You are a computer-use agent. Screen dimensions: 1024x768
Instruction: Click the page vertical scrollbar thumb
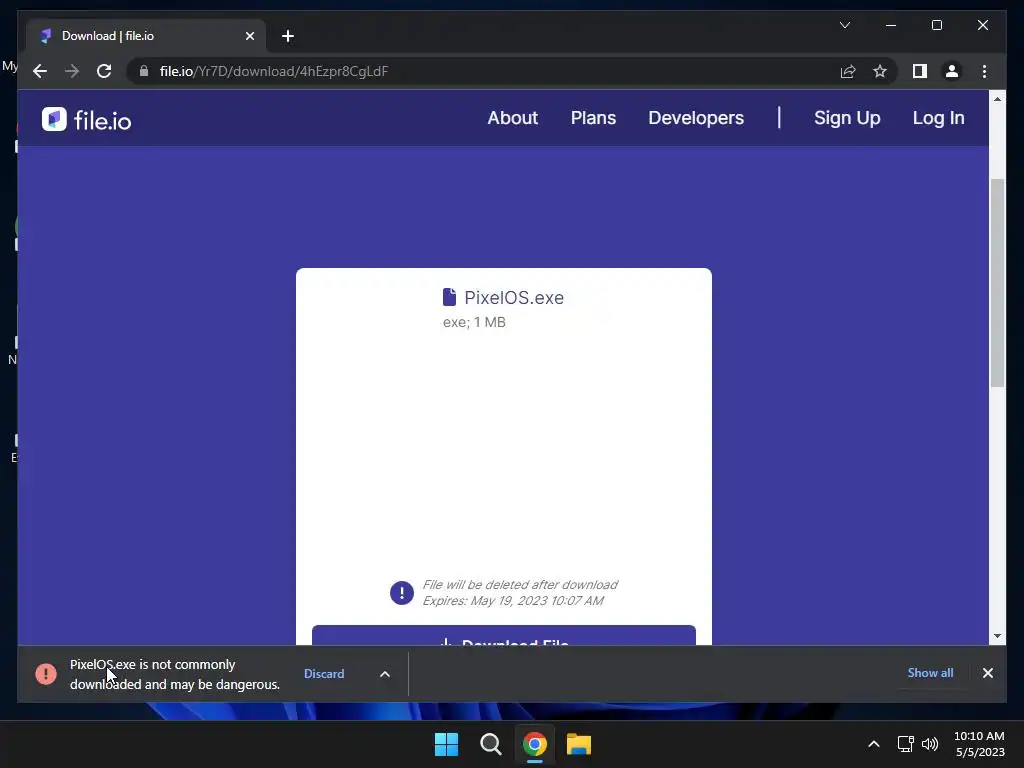[x=997, y=283]
